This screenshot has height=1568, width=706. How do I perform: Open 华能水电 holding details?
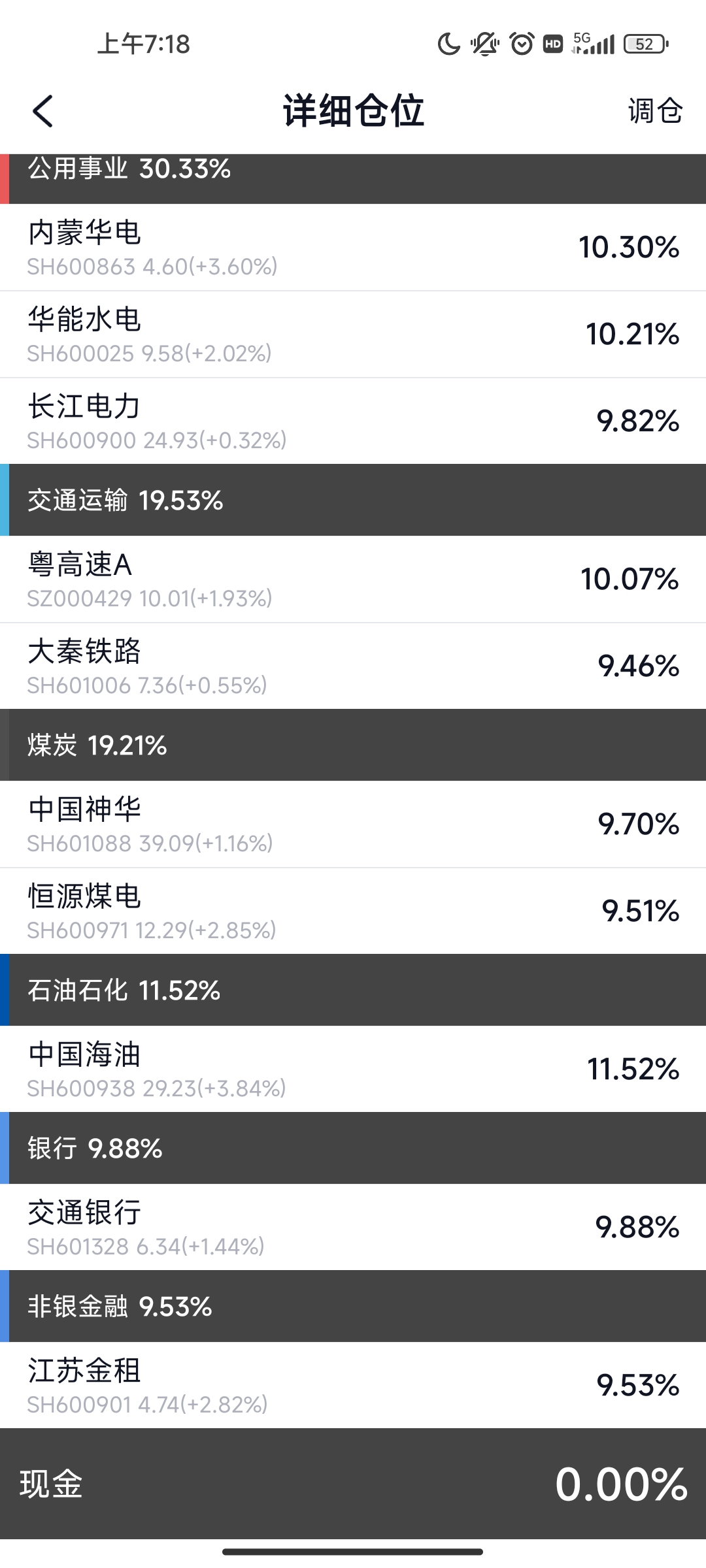pyautogui.click(x=353, y=335)
